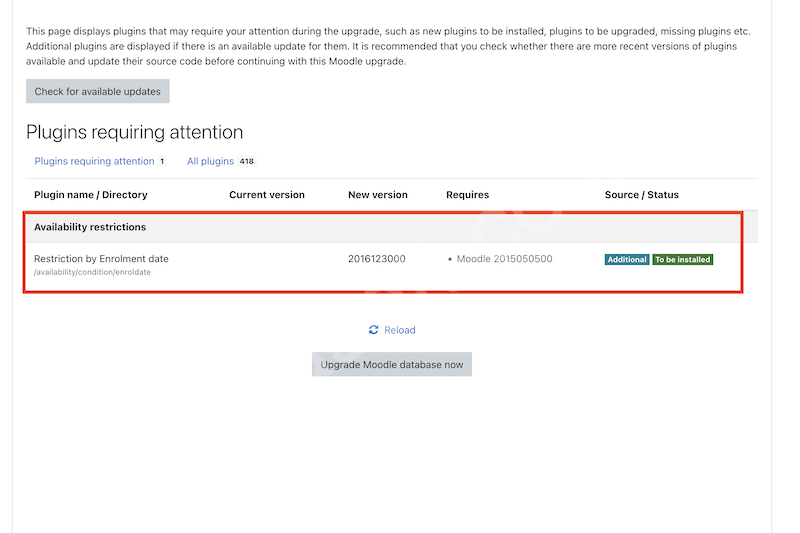Click Restriction by Enrolment date plugin name
This screenshot has height=533, width=800.
(x=101, y=259)
